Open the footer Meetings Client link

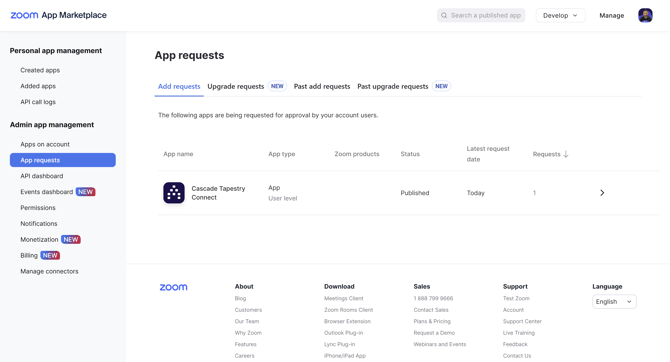click(x=344, y=298)
